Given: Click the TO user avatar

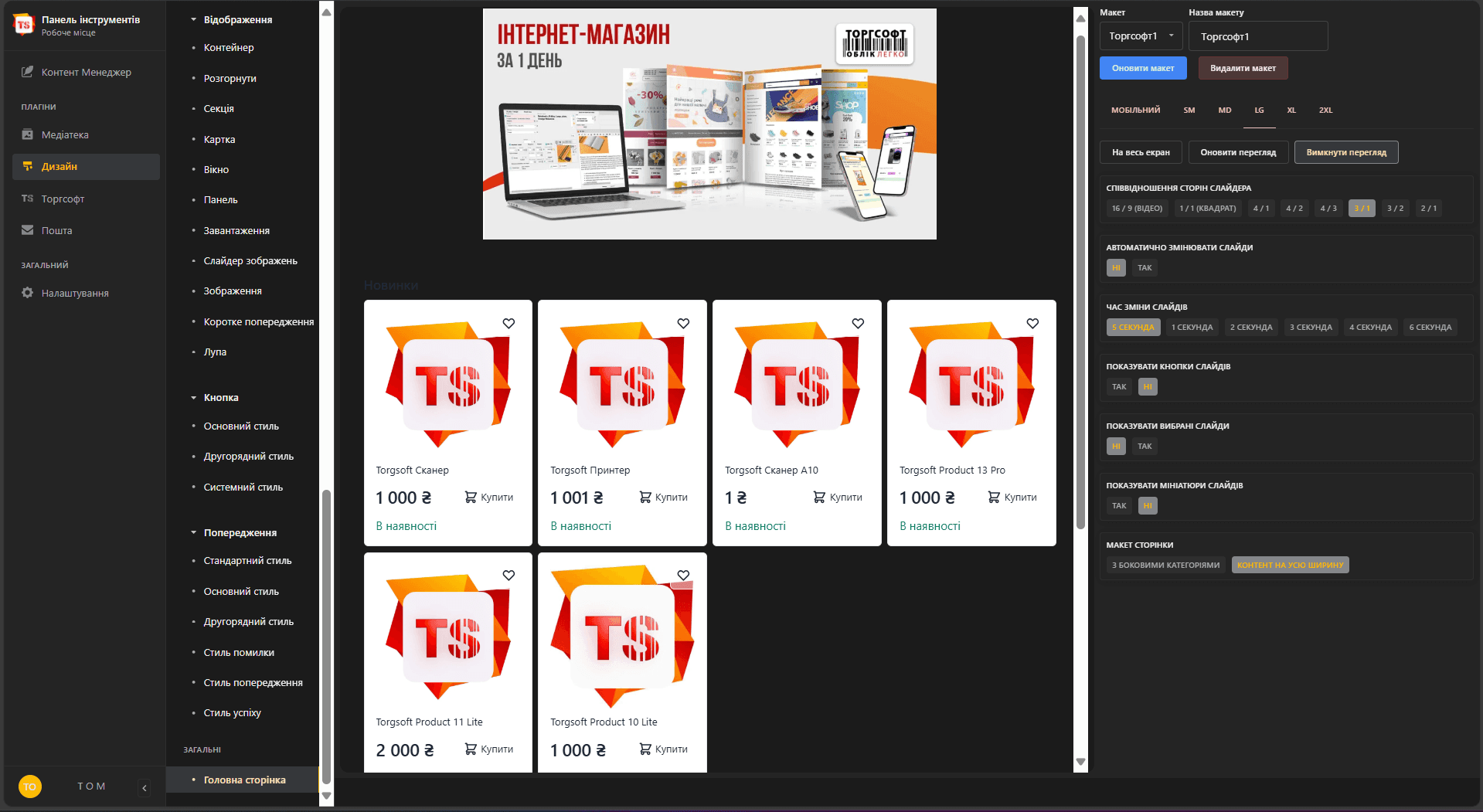Looking at the screenshot, I should coord(29,787).
